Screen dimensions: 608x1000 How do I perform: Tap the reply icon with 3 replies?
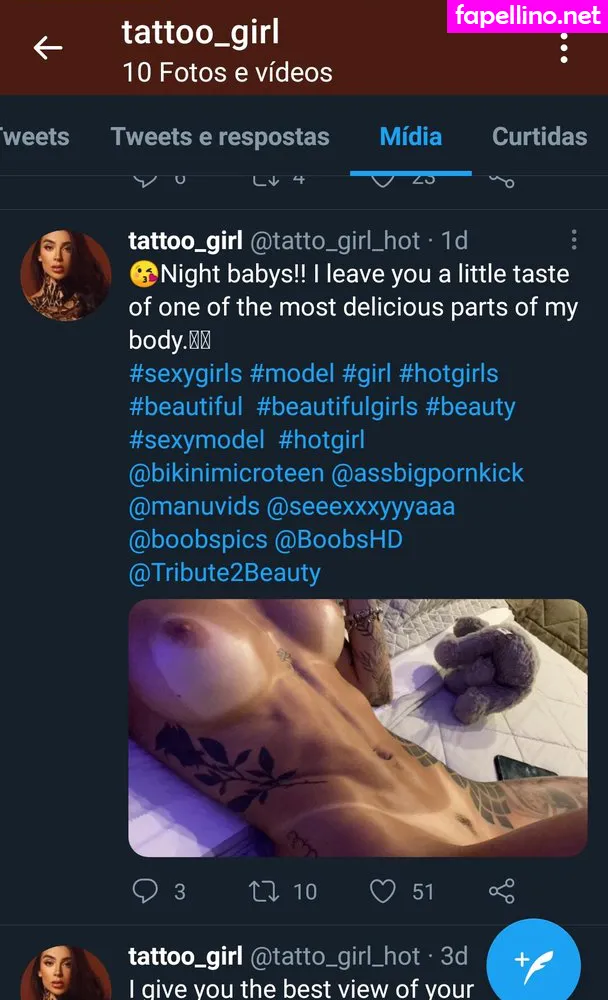pos(146,890)
